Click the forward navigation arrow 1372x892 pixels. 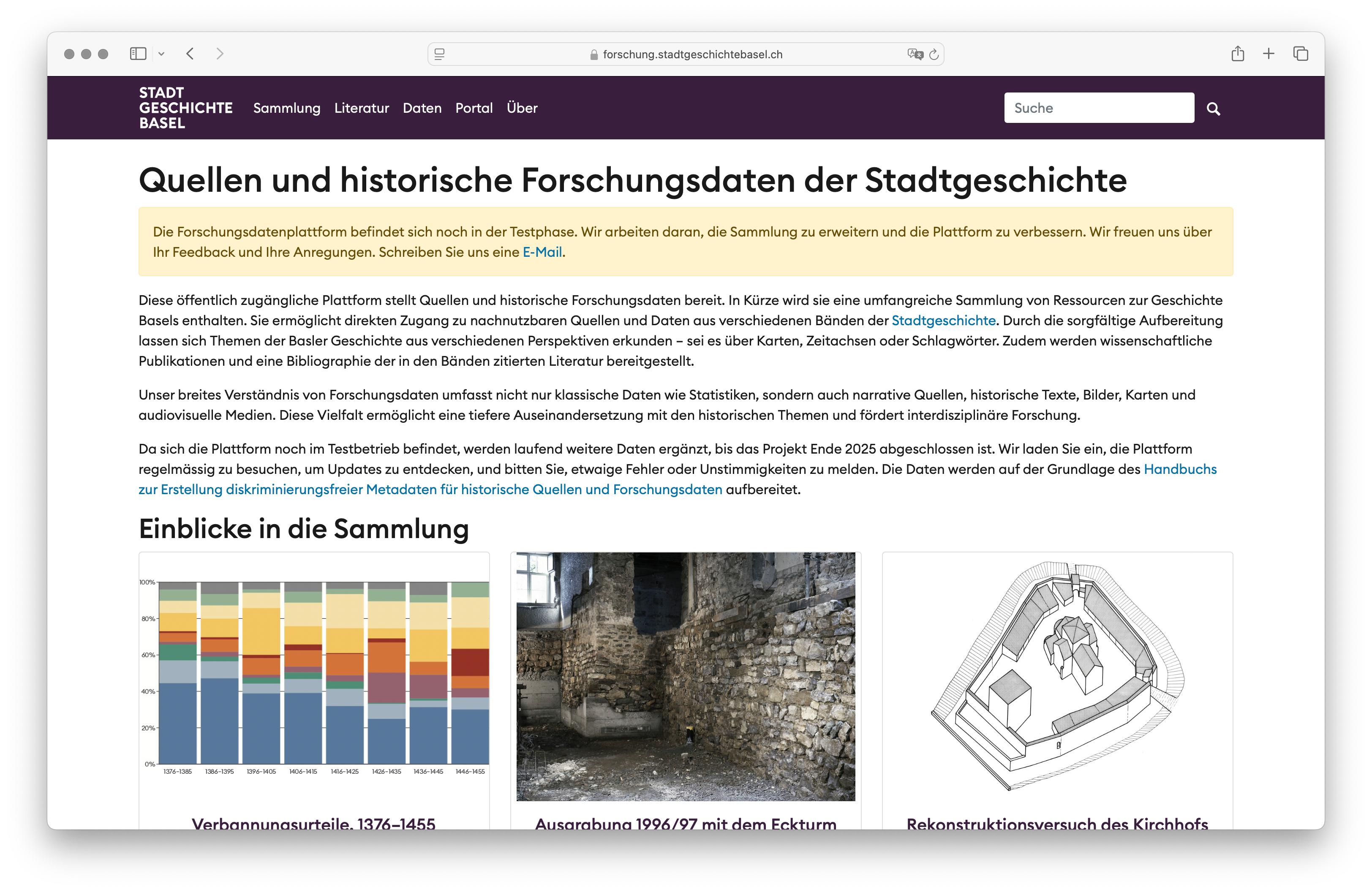click(x=220, y=54)
